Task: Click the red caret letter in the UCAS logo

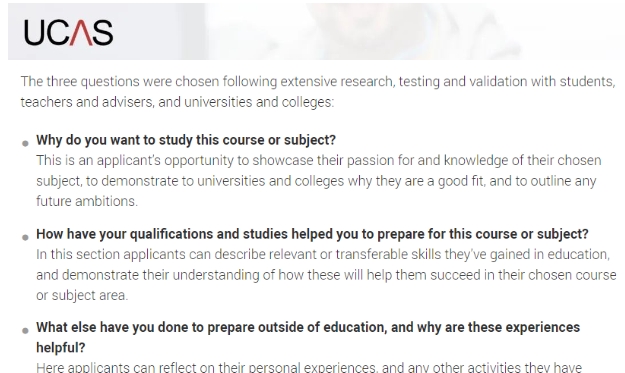Action: 81,33
